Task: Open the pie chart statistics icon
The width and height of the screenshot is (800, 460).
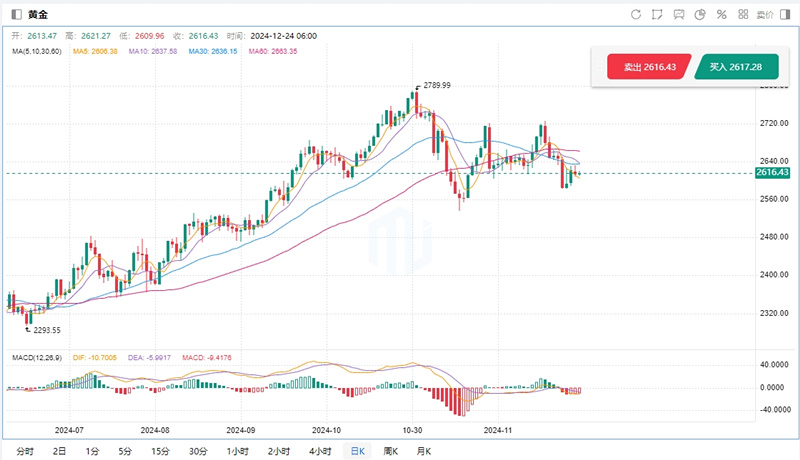Action: tap(701, 14)
